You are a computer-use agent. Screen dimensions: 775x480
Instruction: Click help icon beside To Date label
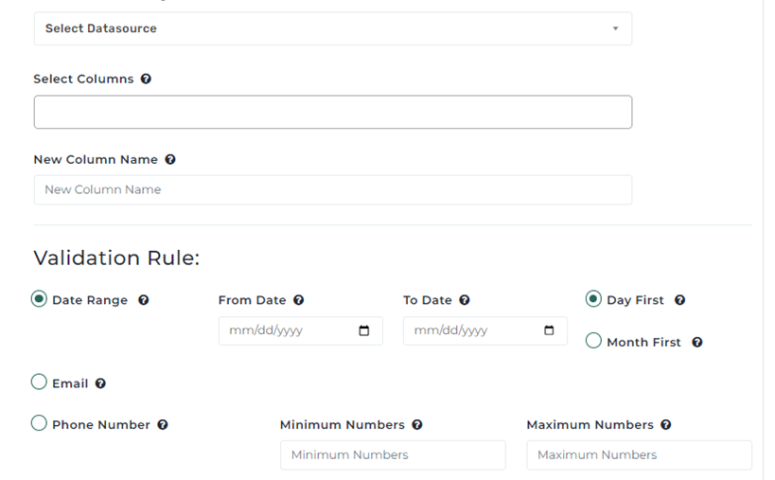click(465, 300)
